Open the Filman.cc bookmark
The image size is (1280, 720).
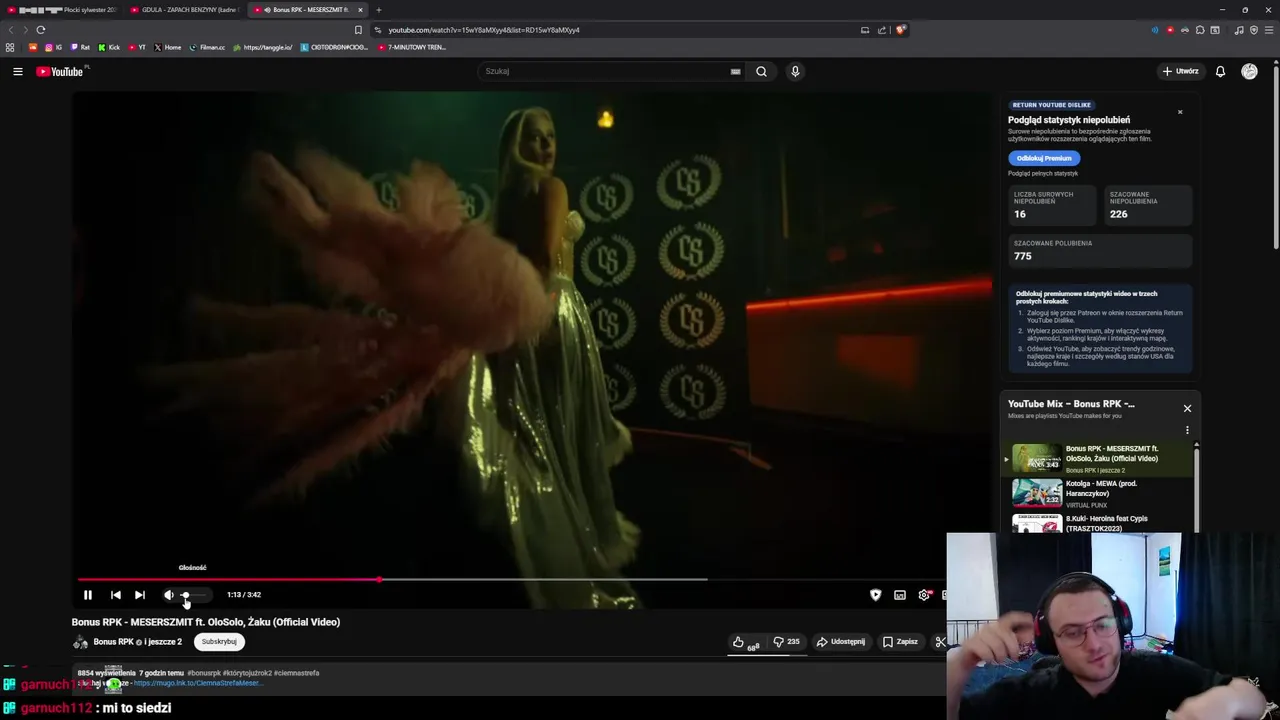208,47
